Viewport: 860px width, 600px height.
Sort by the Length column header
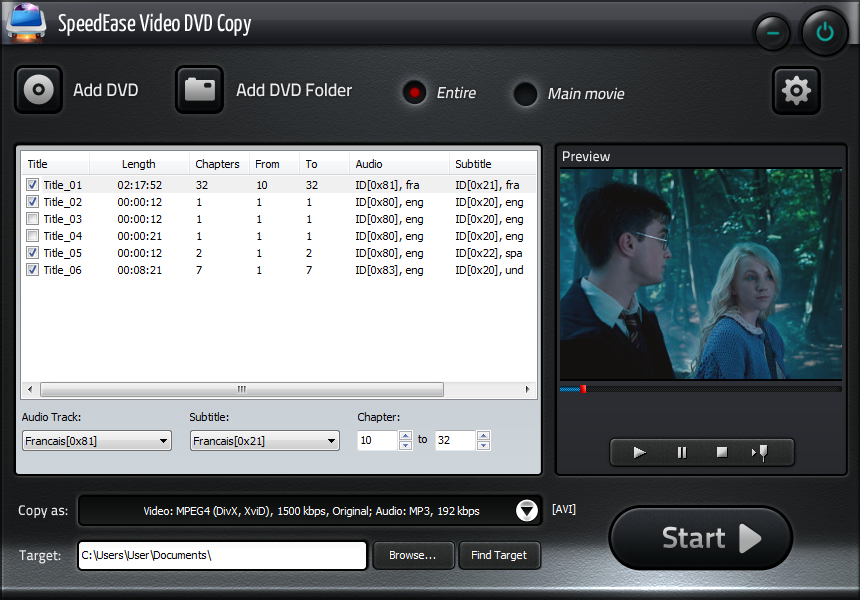pyautogui.click(x=139, y=164)
